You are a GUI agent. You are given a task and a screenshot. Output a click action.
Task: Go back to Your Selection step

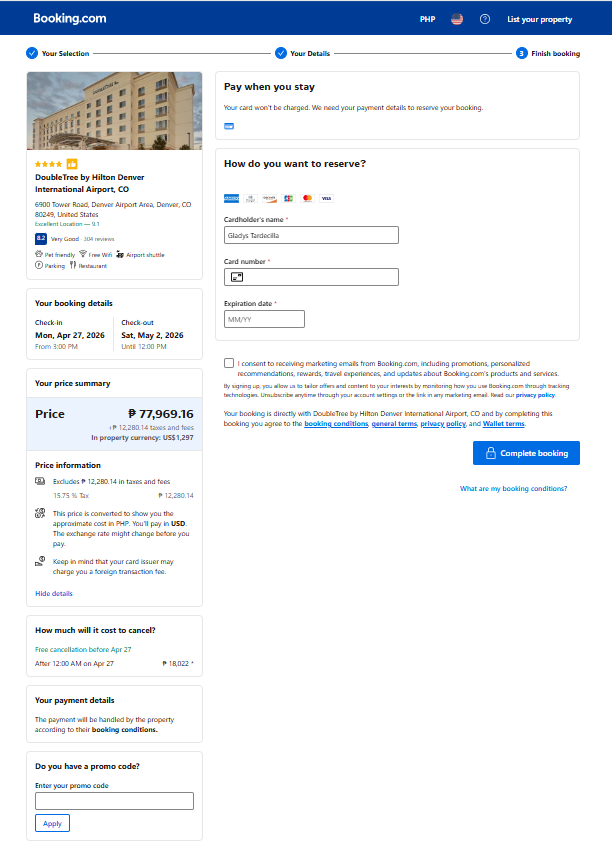pyautogui.click(x=58, y=53)
